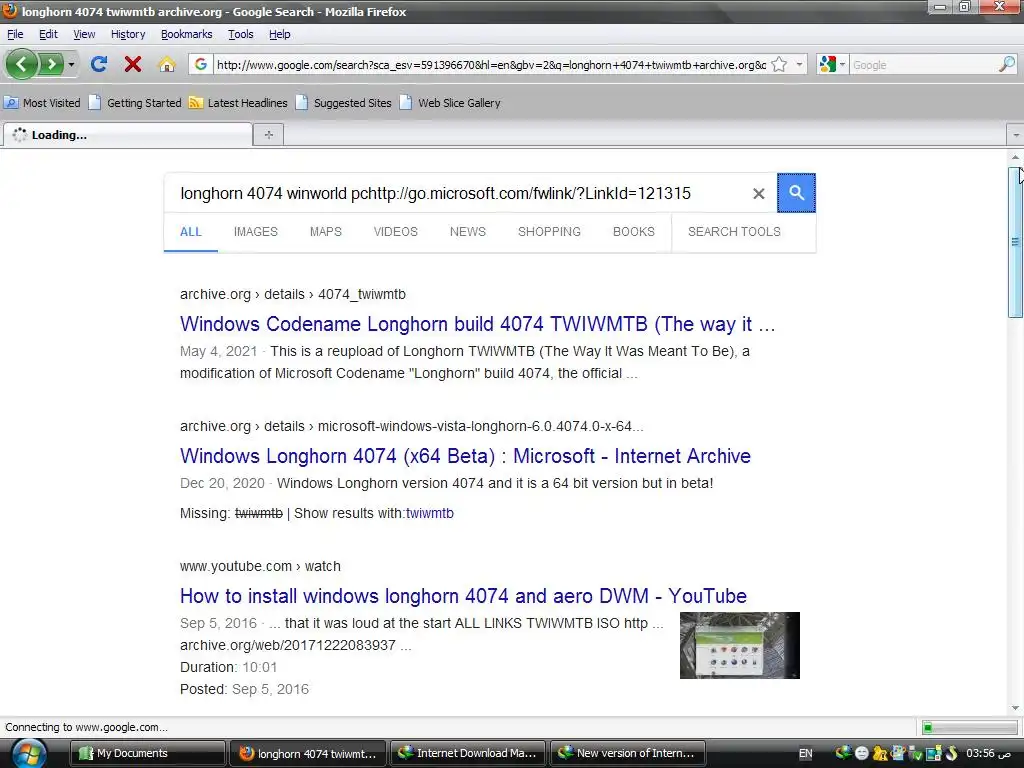Screen dimensions: 1024x768
Task: Click the www.youtube.com › watch breadcrumb
Action: [260, 566]
